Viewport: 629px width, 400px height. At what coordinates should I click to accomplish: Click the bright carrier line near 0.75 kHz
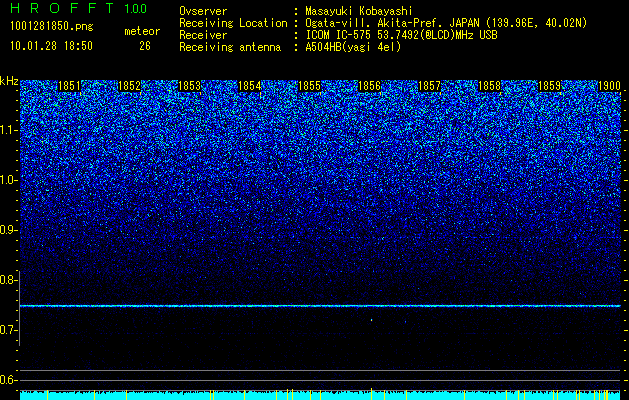[320, 306]
